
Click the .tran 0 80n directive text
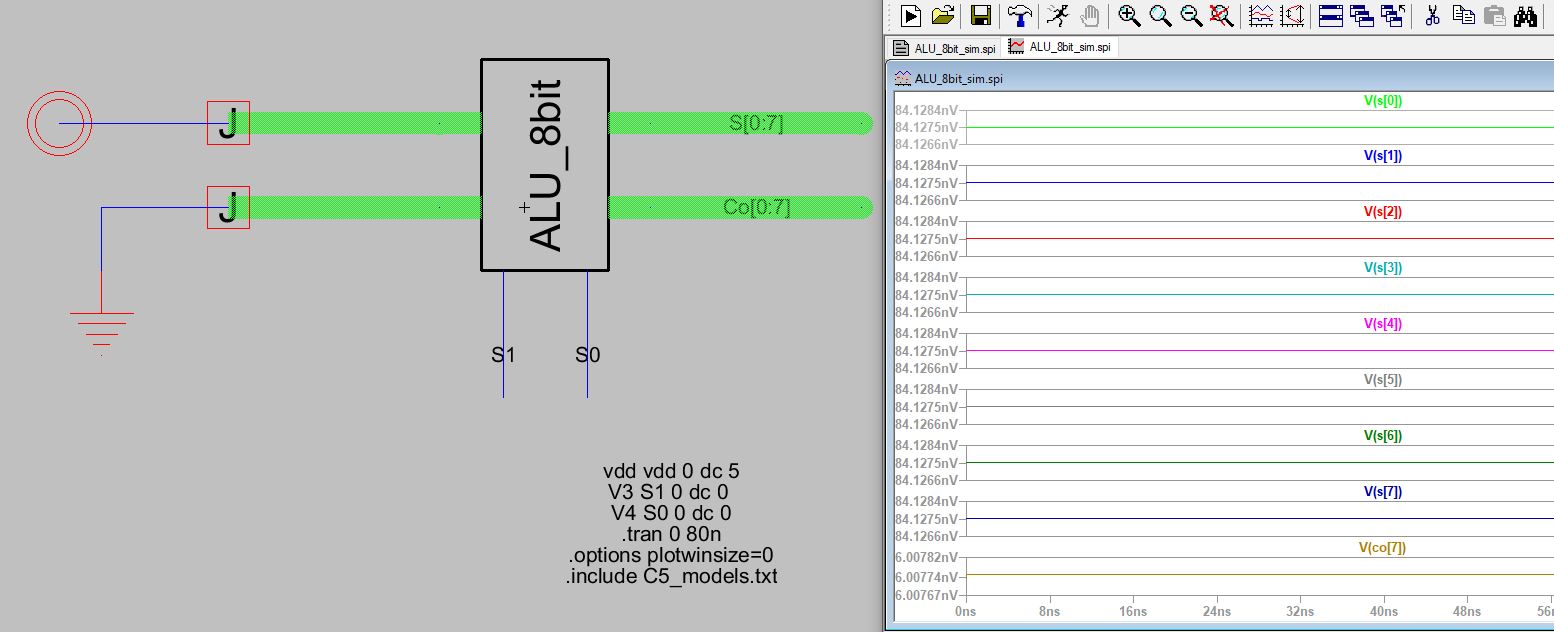point(671,534)
